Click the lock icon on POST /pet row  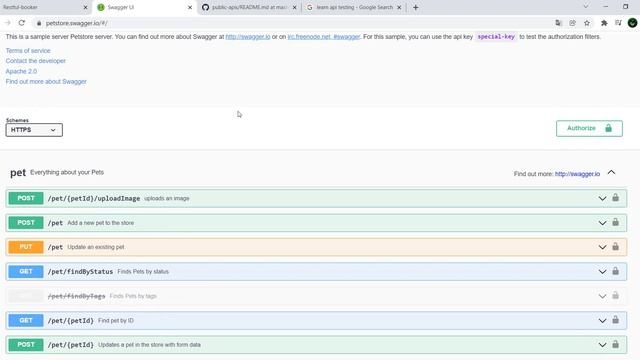pos(616,222)
